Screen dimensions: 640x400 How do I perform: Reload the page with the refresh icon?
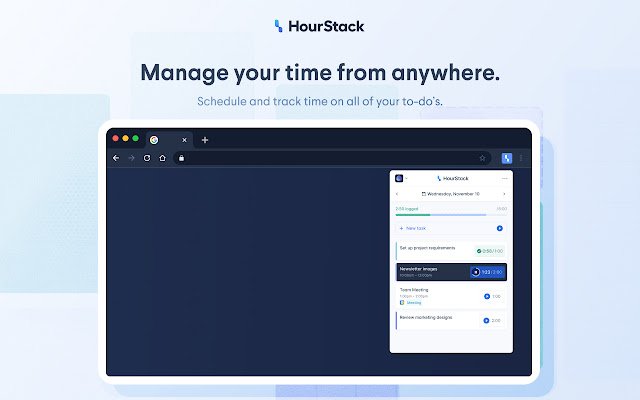tap(147, 158)
